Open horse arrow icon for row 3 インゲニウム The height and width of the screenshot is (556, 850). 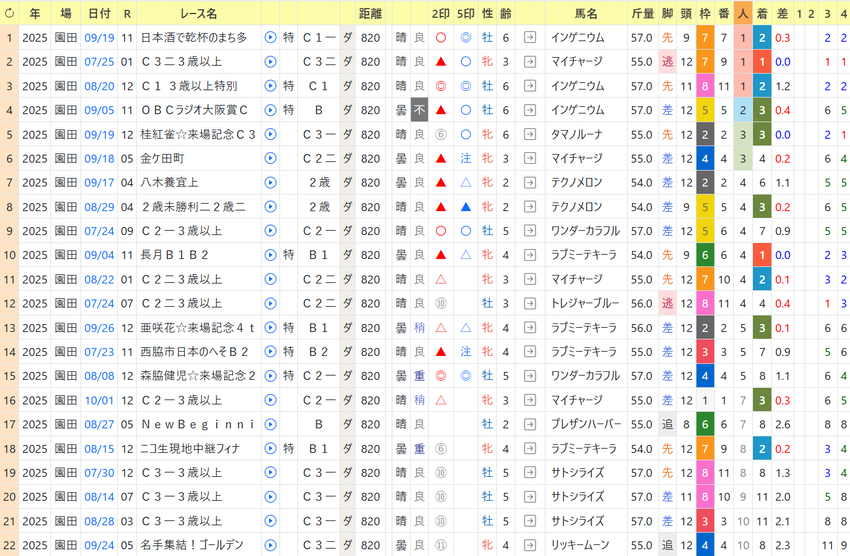(x=530, y=86)
